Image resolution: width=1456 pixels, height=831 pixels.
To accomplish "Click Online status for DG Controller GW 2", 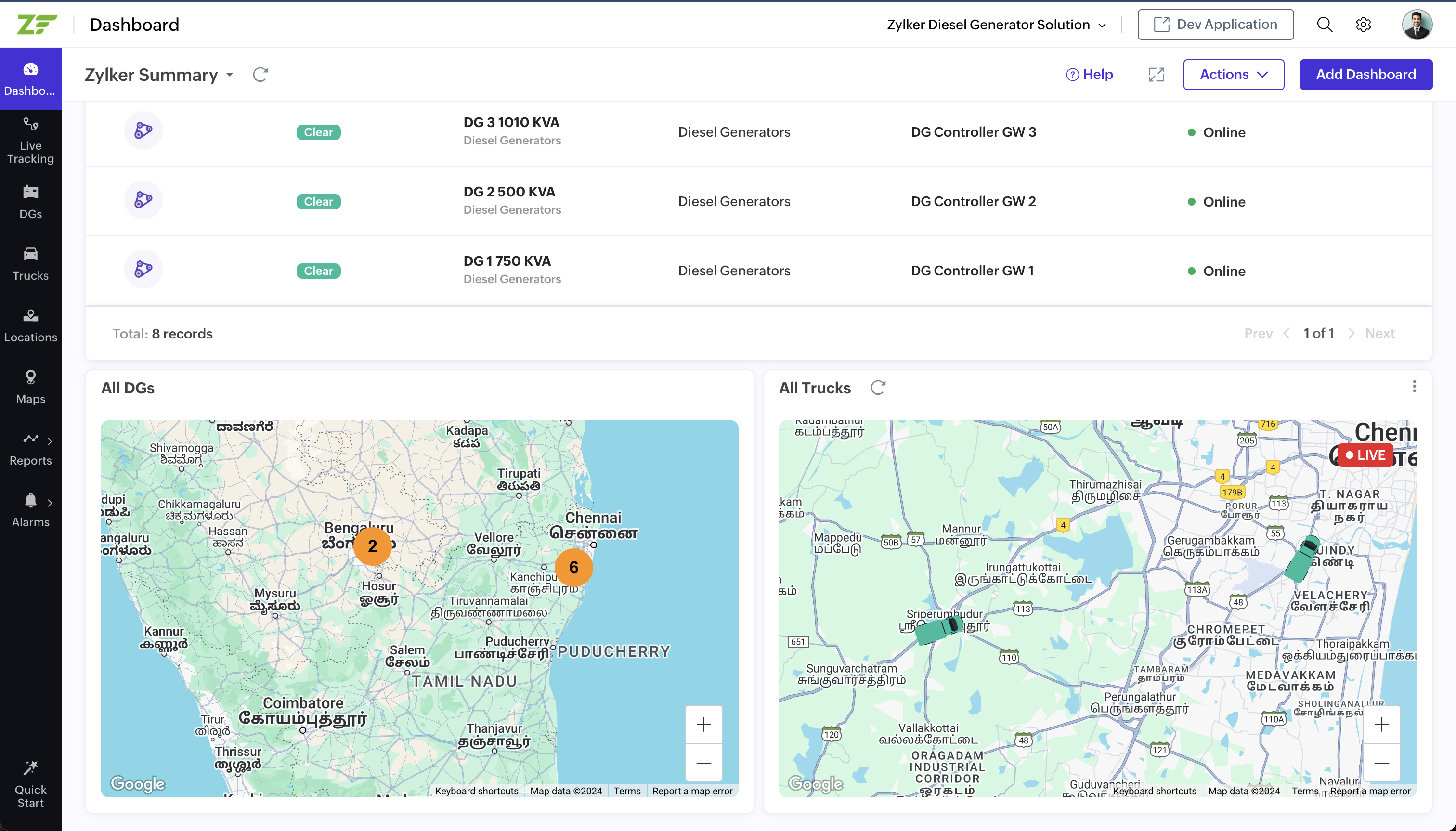I will 1216,201.
